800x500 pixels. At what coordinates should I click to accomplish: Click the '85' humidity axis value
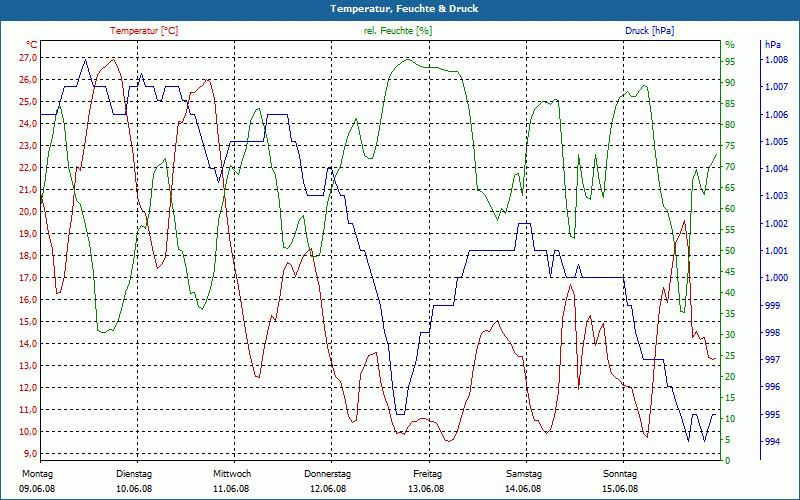tap(730, 104)
